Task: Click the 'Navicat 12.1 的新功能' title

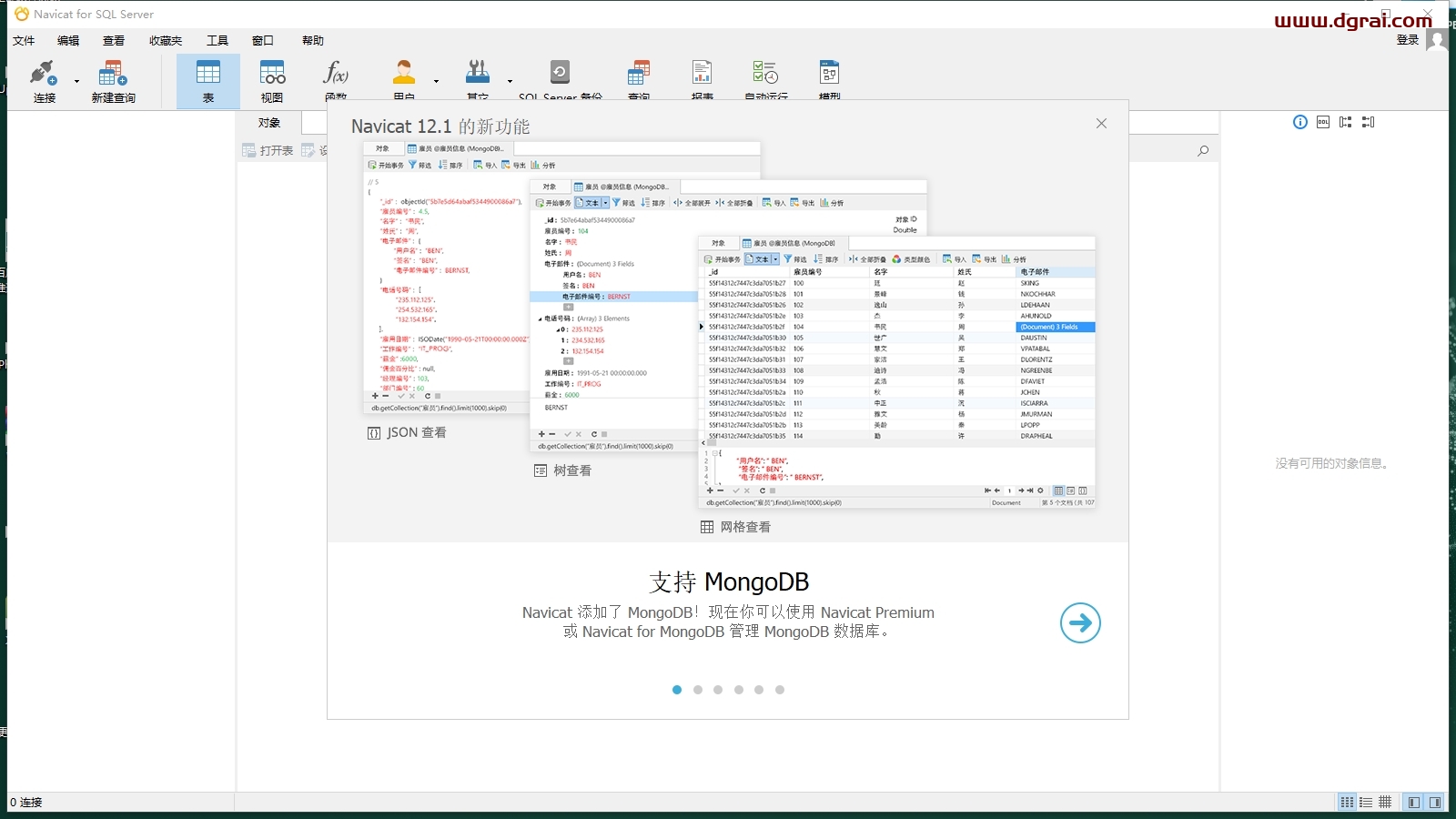Action: 440,126
